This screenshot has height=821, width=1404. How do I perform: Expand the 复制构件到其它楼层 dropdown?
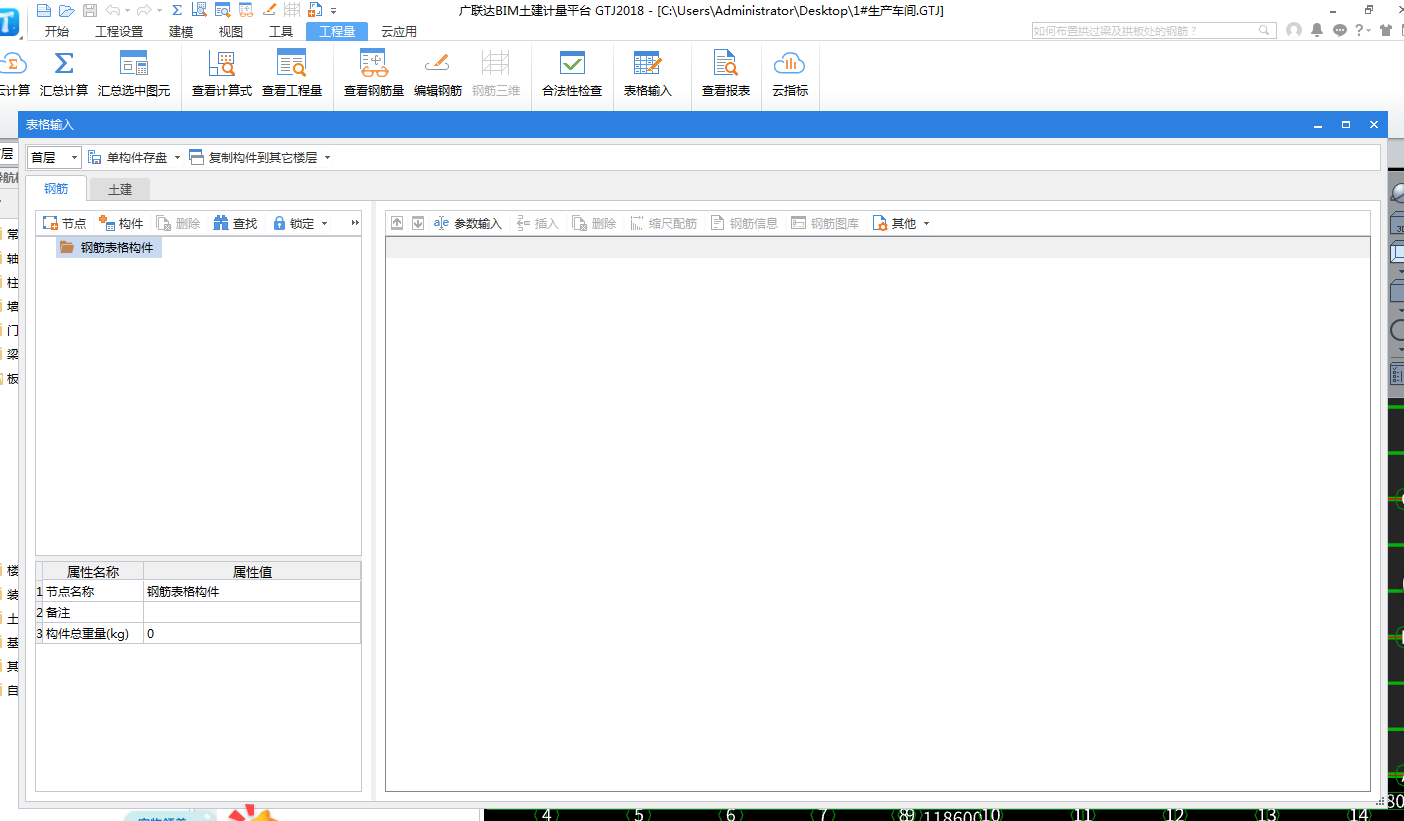click(x=327, y=158)
